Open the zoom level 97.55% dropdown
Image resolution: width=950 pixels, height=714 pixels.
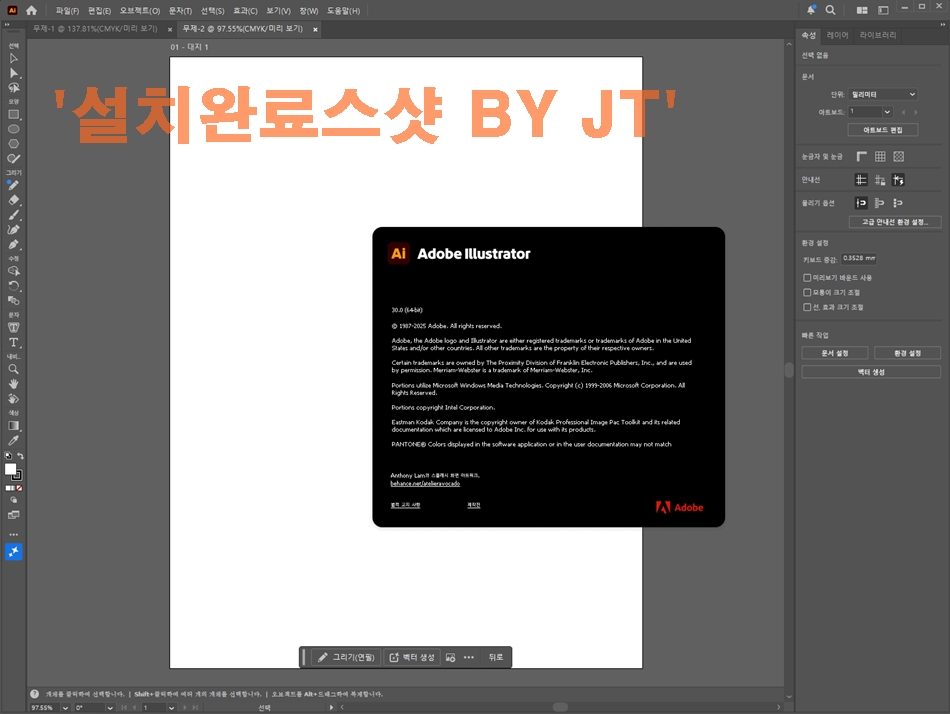point(66,708)
